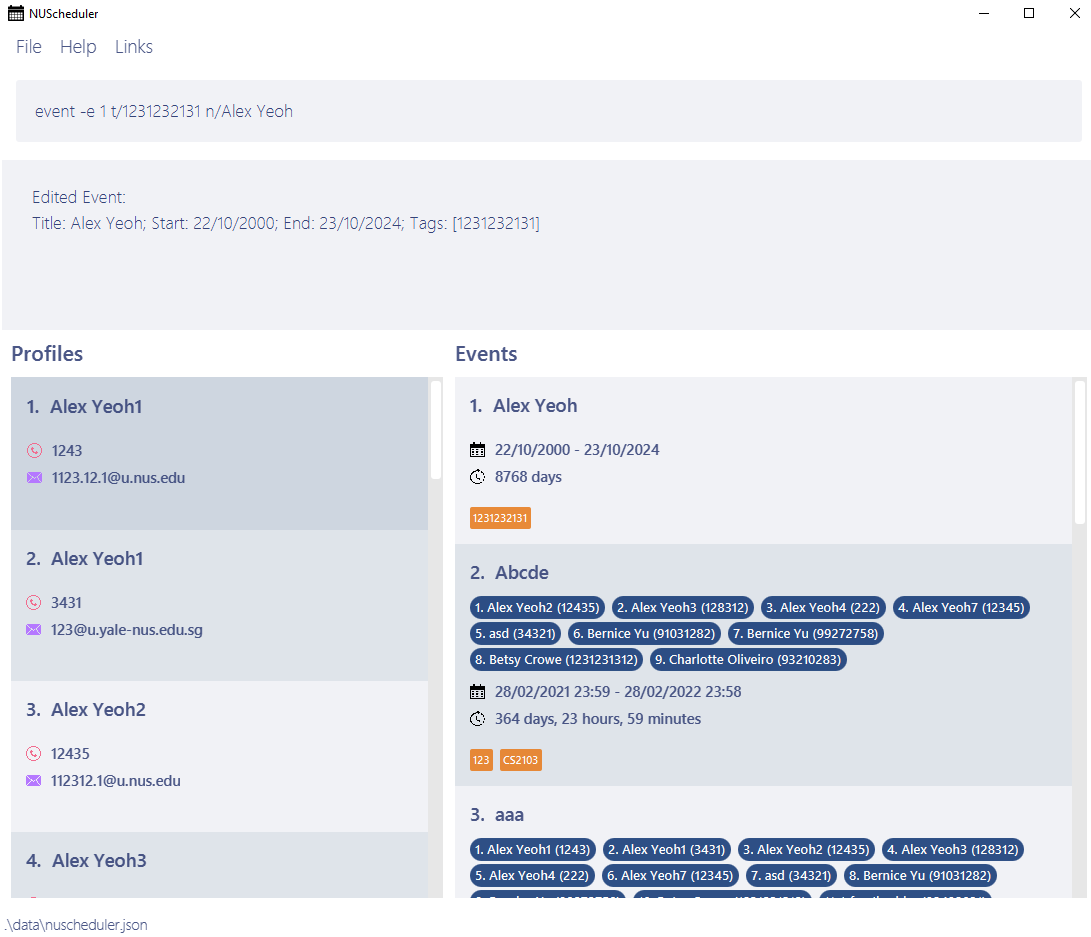The width and height of the screenshot is (1091, 937).
Task: Click the Profiles panel heading
Action: point(47,354)
